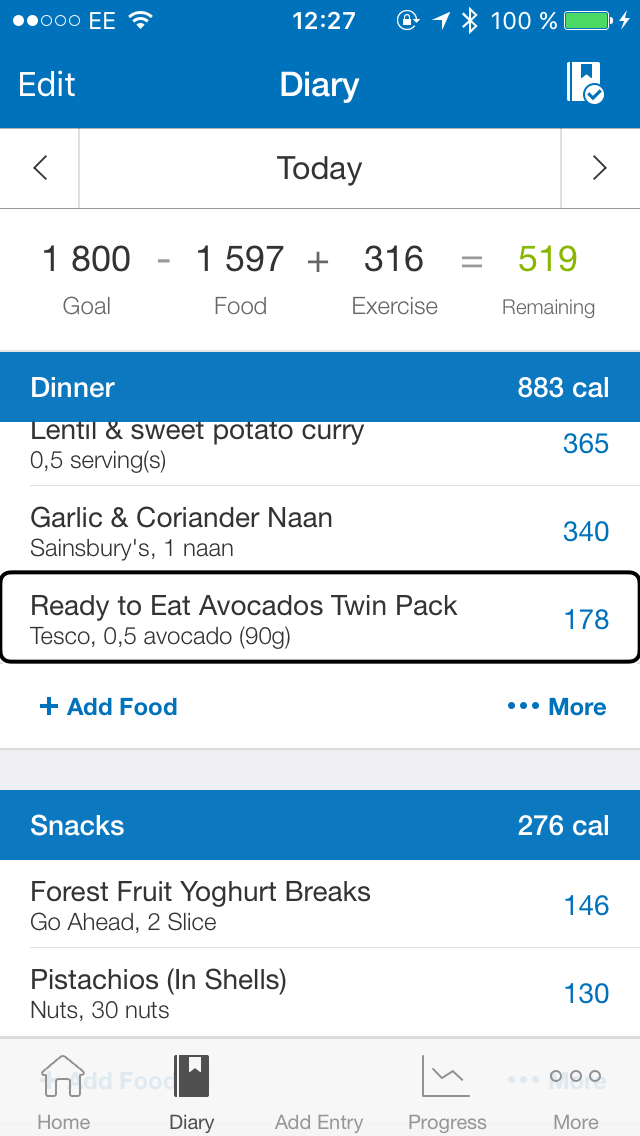Add Food under Dinner
Viewport: 640px width, 1136px height.
point(109,706)
